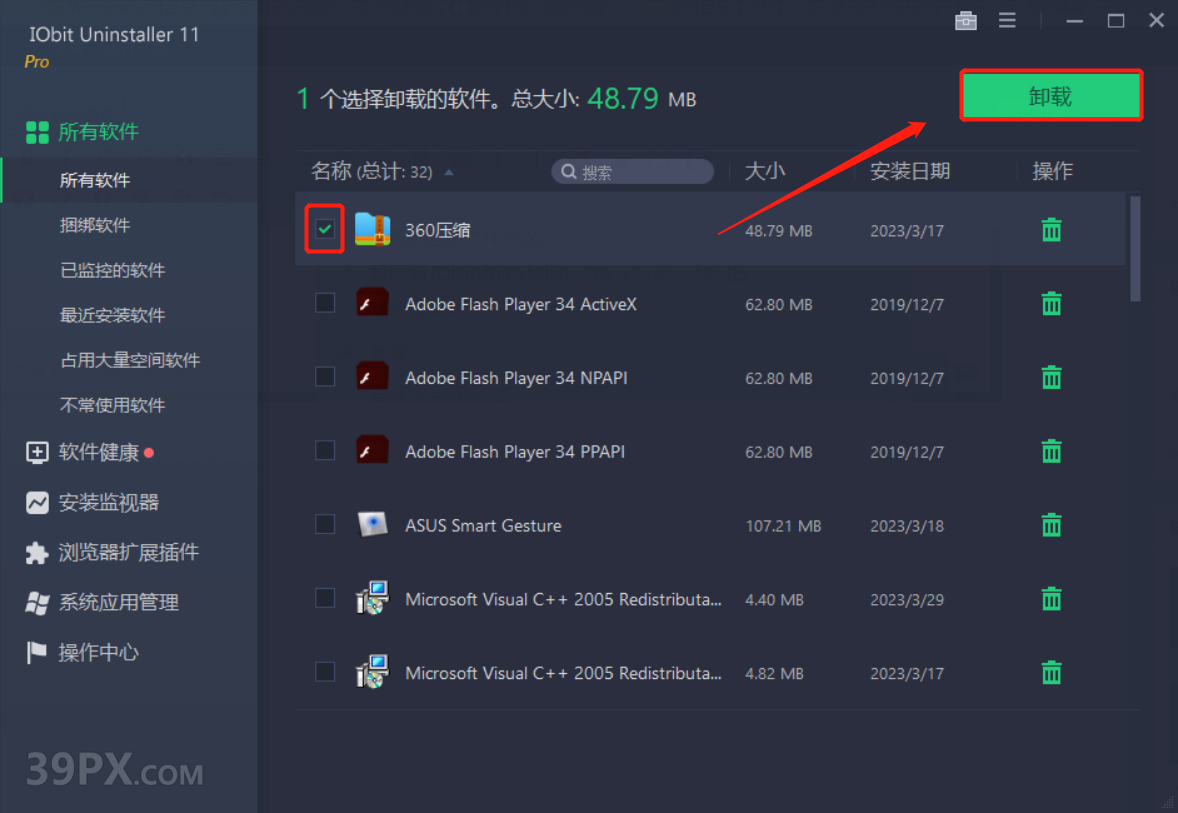Click the Adobe Flash Player 34 NPAPI icon
This screenshot has width=1178, height=813.
(373, 376)
